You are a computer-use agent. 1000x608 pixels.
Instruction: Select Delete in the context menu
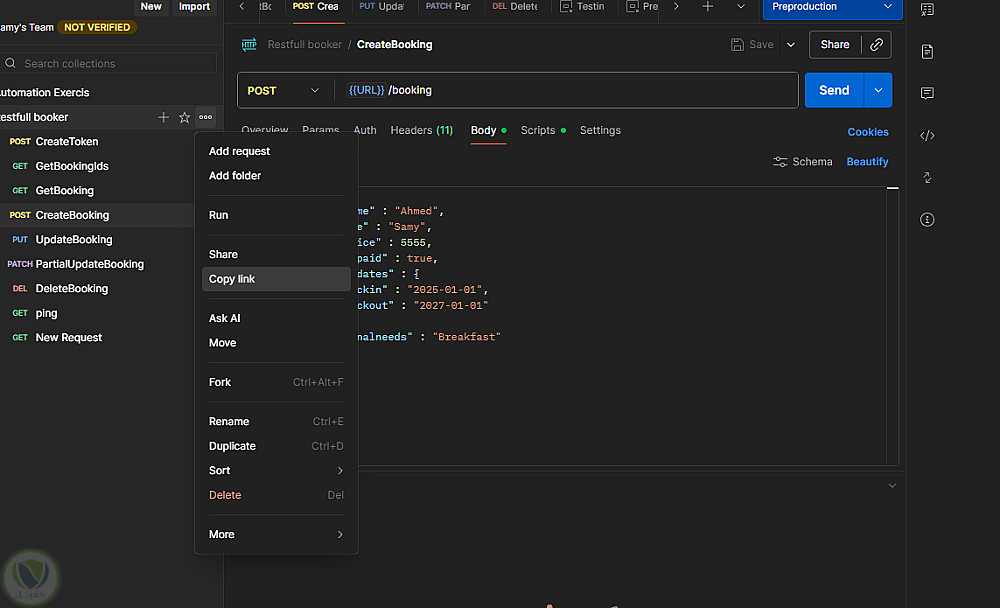(225, 496)
